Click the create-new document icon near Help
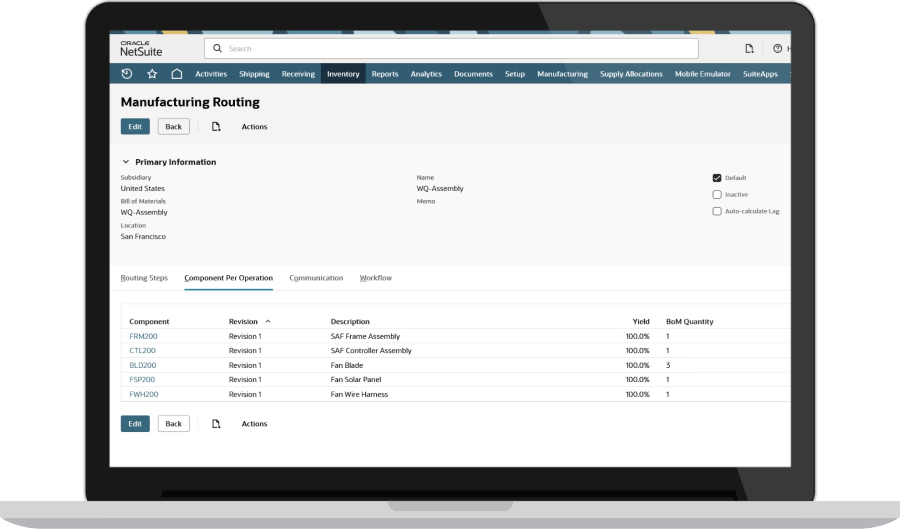Screen dimensions: 900x529 pos(749,49)
